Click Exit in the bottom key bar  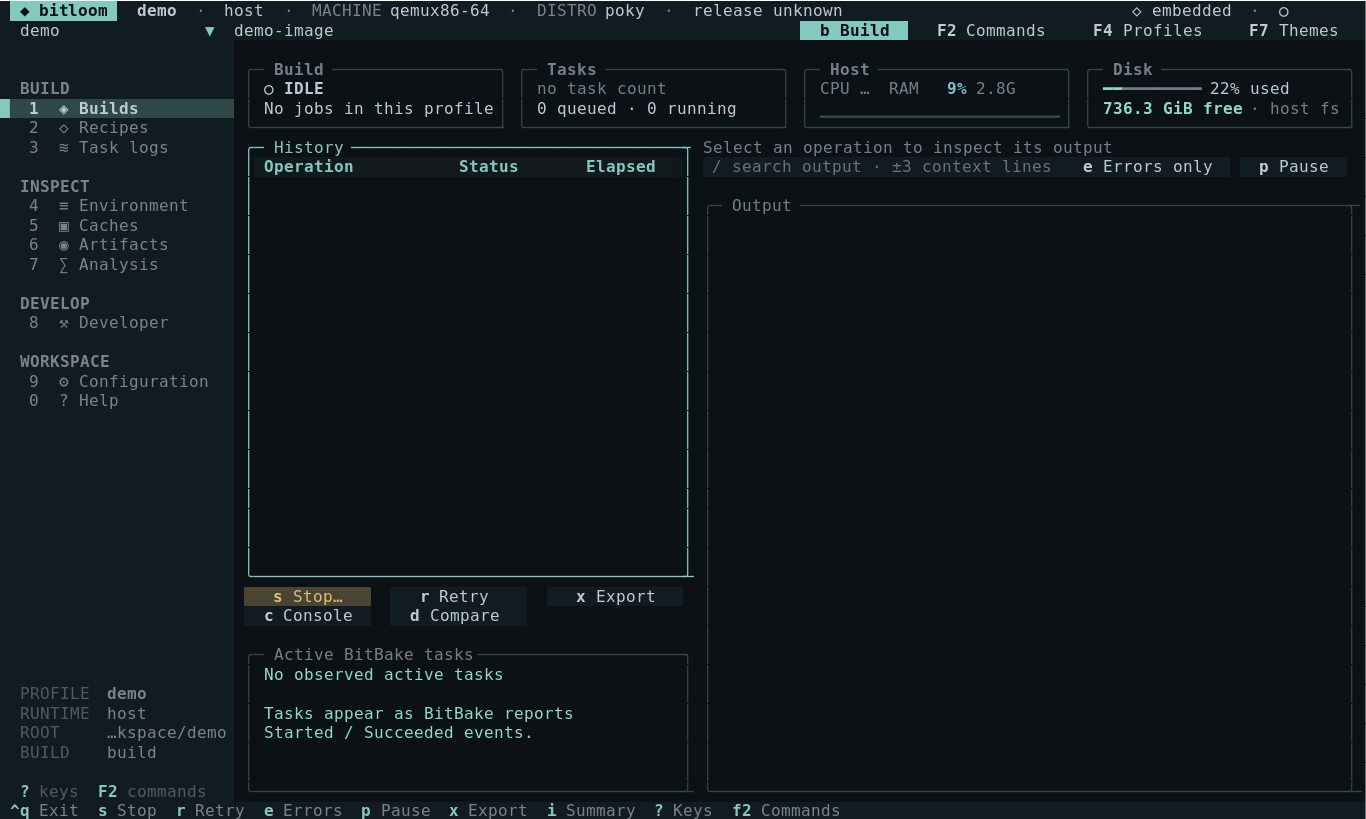click(x=44, y=810)
